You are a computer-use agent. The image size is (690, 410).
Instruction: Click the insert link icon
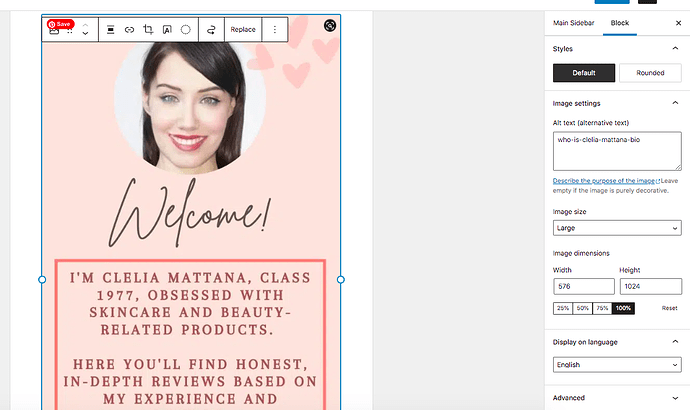point(129,30)
